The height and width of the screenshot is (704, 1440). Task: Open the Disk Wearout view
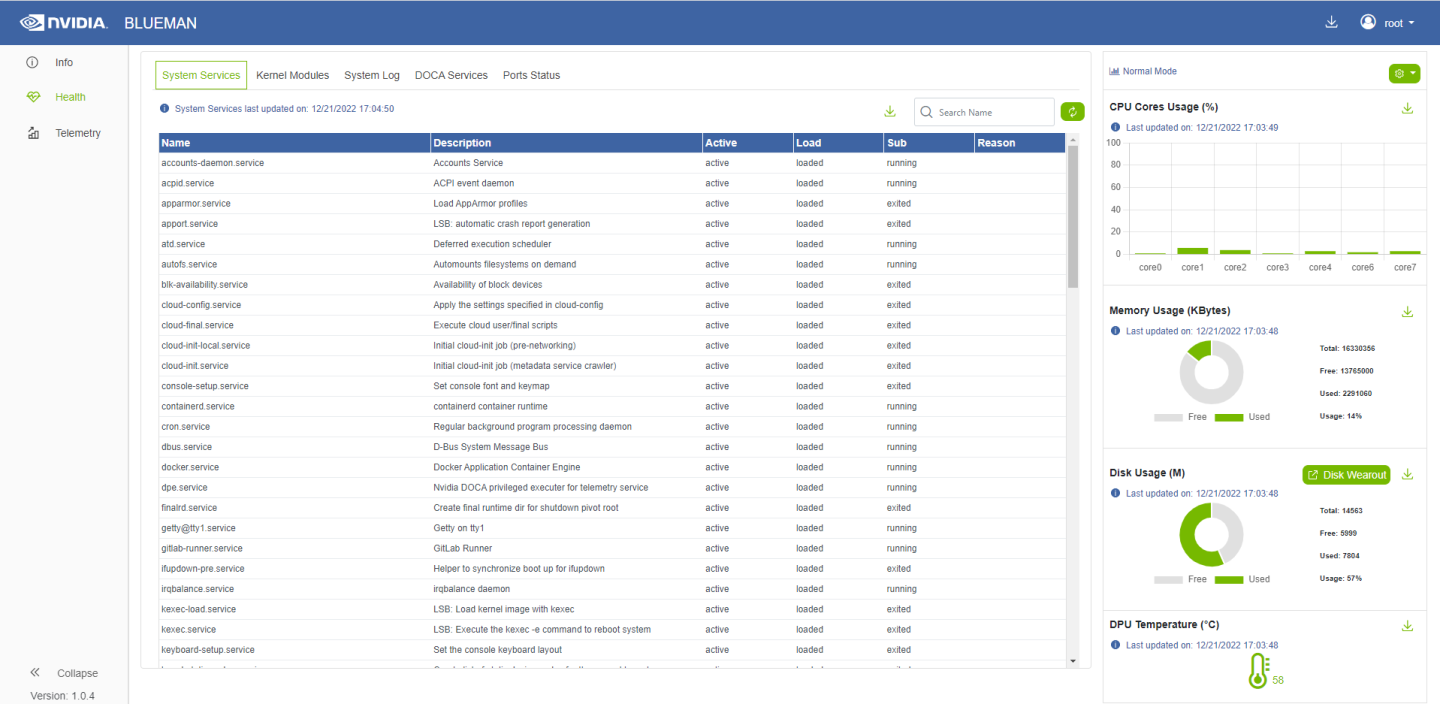(x=1345, y=474)
